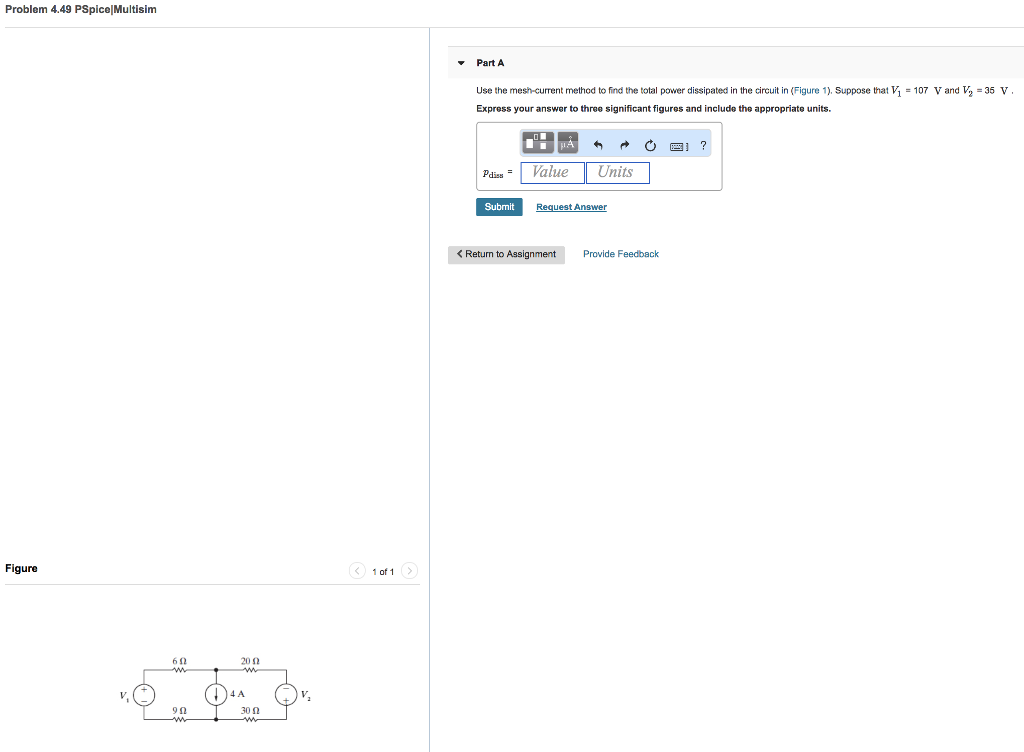Screen dimensions: 1024x752
Task: Click inside the Units input field
Action: point(617,172)
